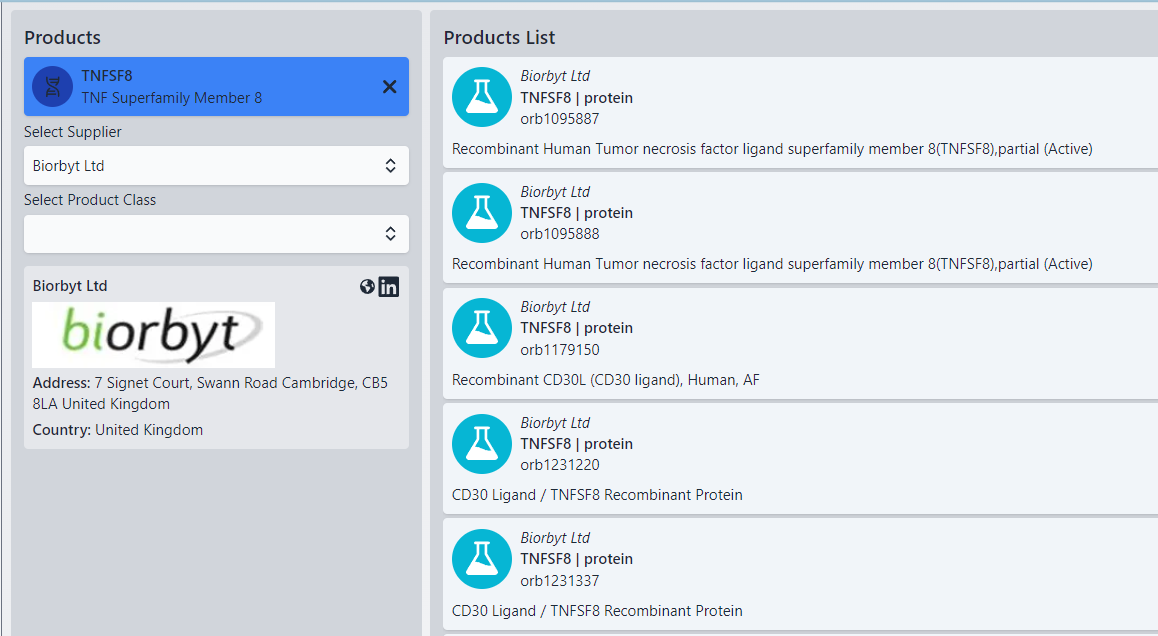The height and width of the screenshot is (636, 1158).
Task: Open the Select Product Class dropdown
Action: (x=216, y=234)
